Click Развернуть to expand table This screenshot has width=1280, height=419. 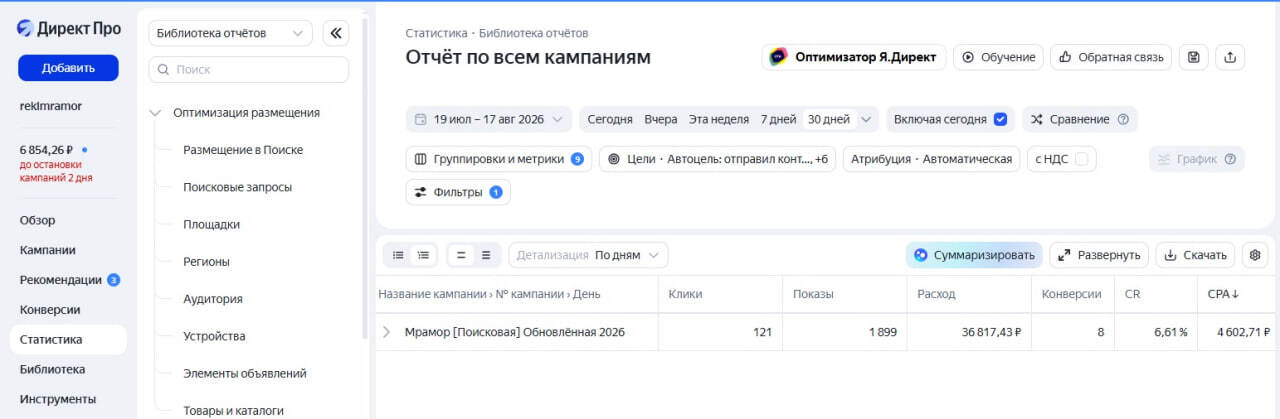pos(1098,255)
